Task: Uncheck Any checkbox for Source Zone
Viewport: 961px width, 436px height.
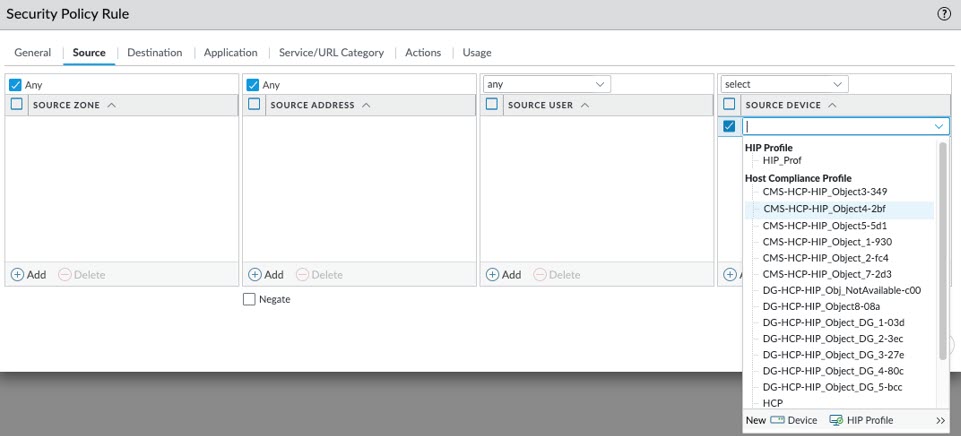Action: click(x=15, y=85)
